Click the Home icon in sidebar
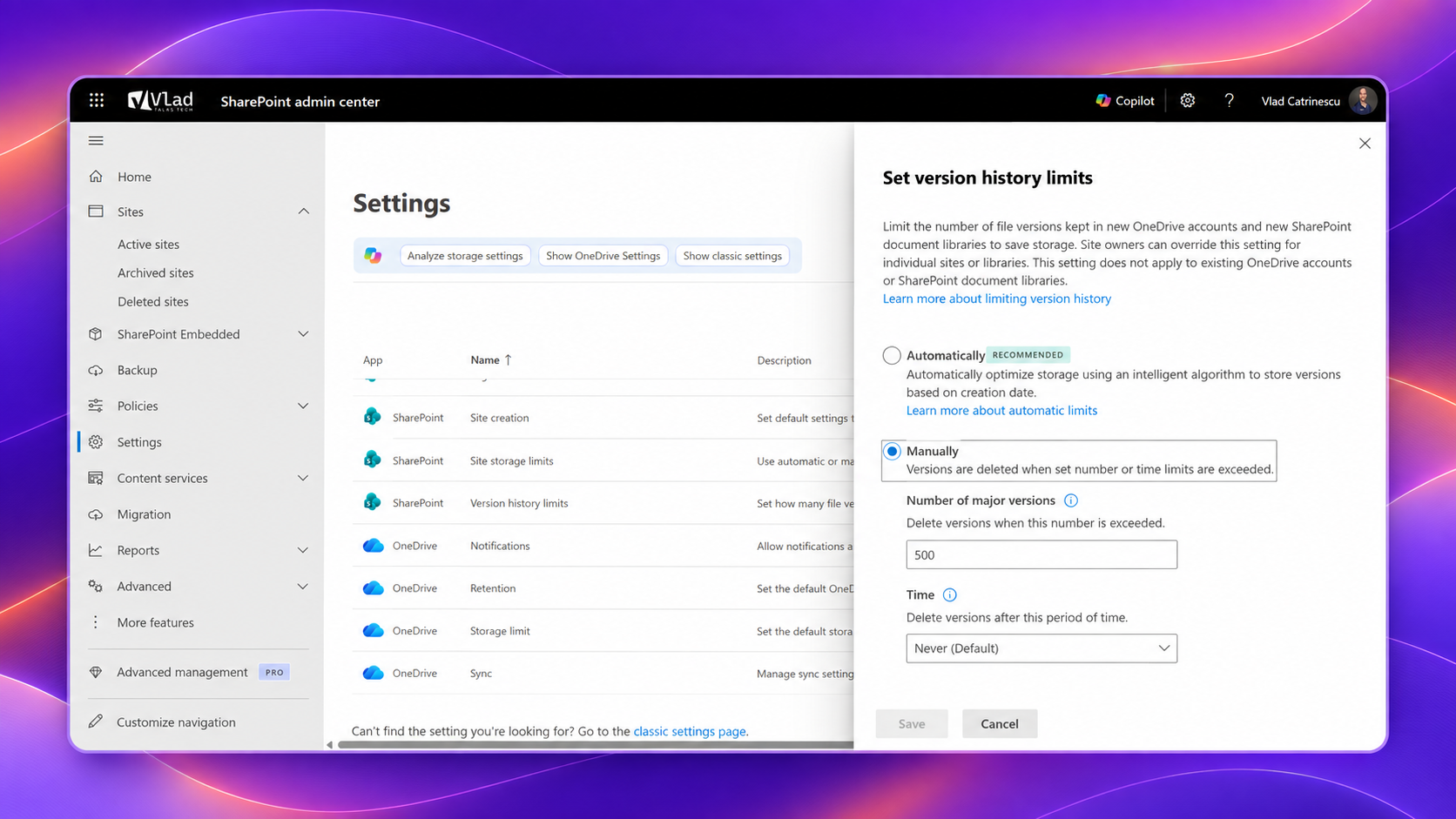The image size is (1456, 819). [96, 177]
